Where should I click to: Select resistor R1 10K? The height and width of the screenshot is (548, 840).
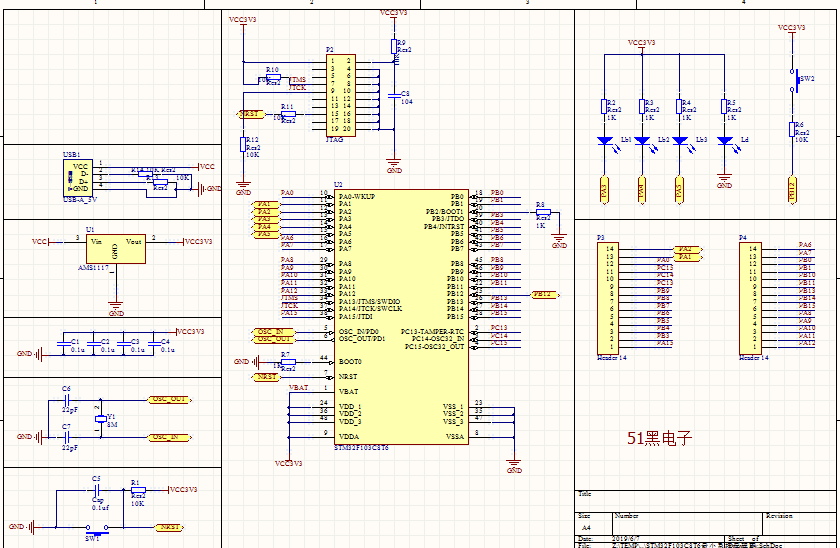[x=138, y=490]
